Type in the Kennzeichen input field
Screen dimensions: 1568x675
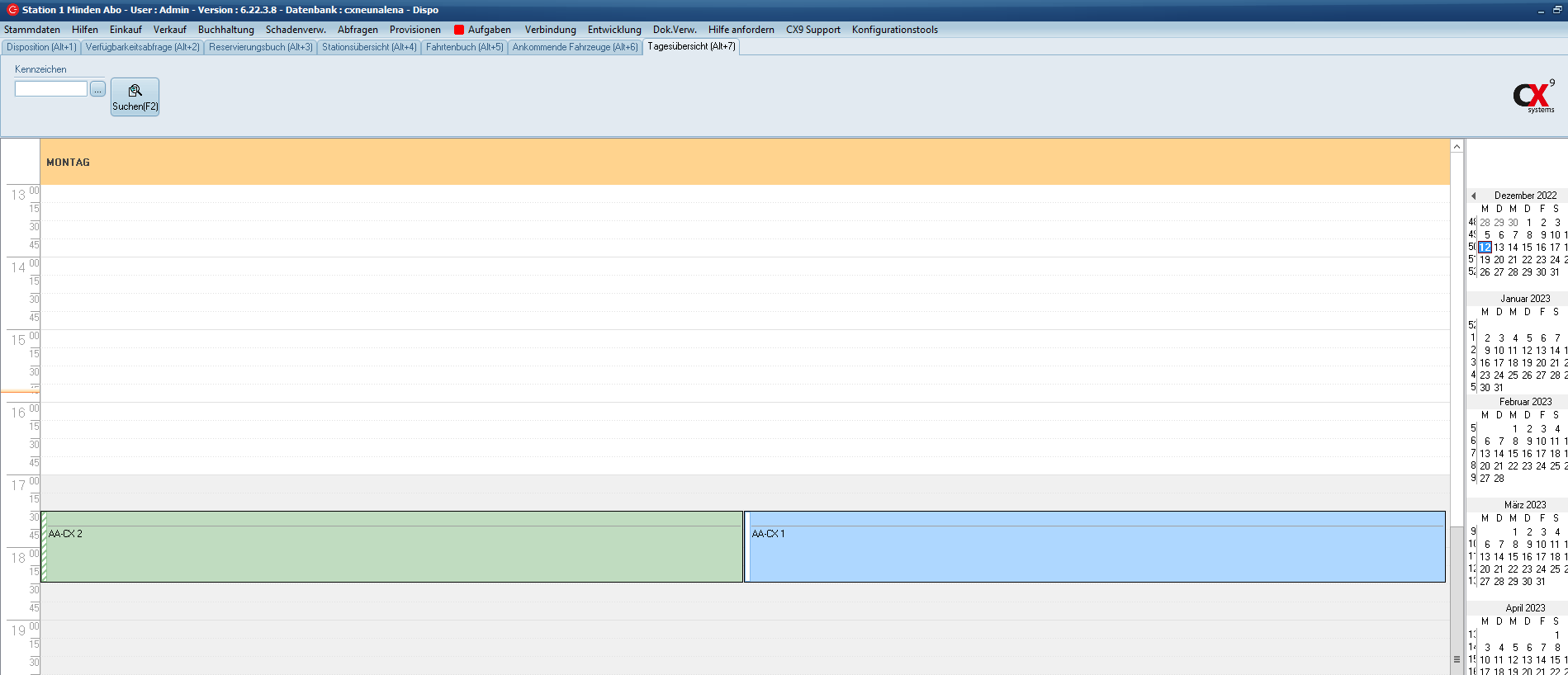(x=51, y=89)
